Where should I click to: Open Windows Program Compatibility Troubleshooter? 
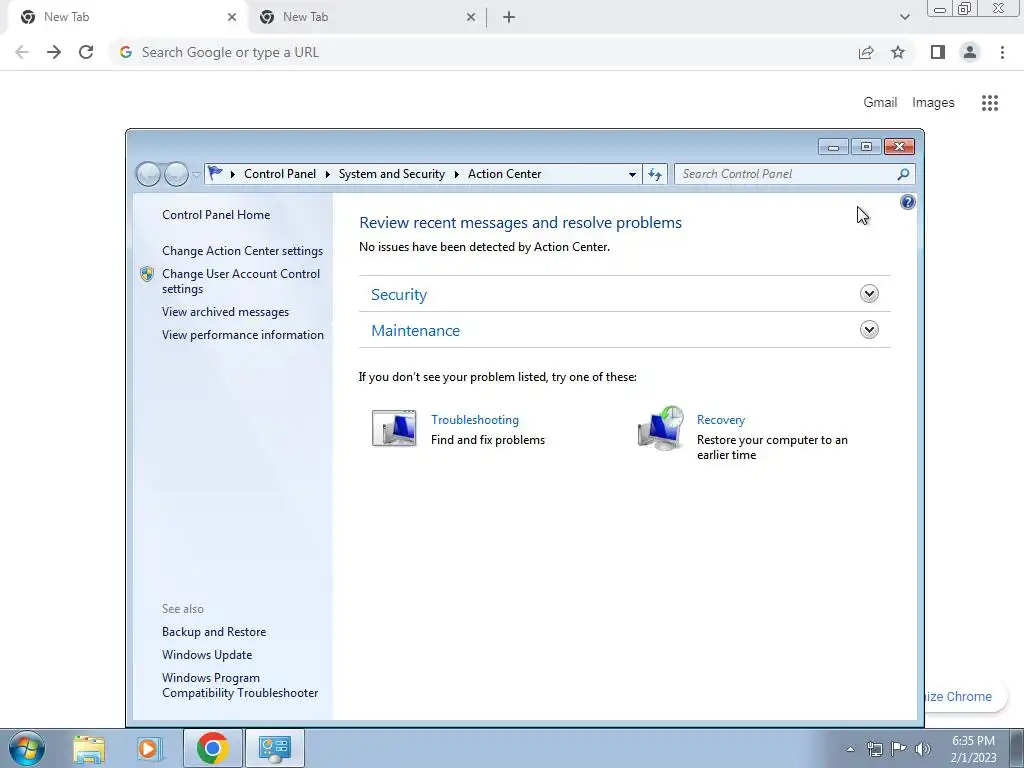240,685
